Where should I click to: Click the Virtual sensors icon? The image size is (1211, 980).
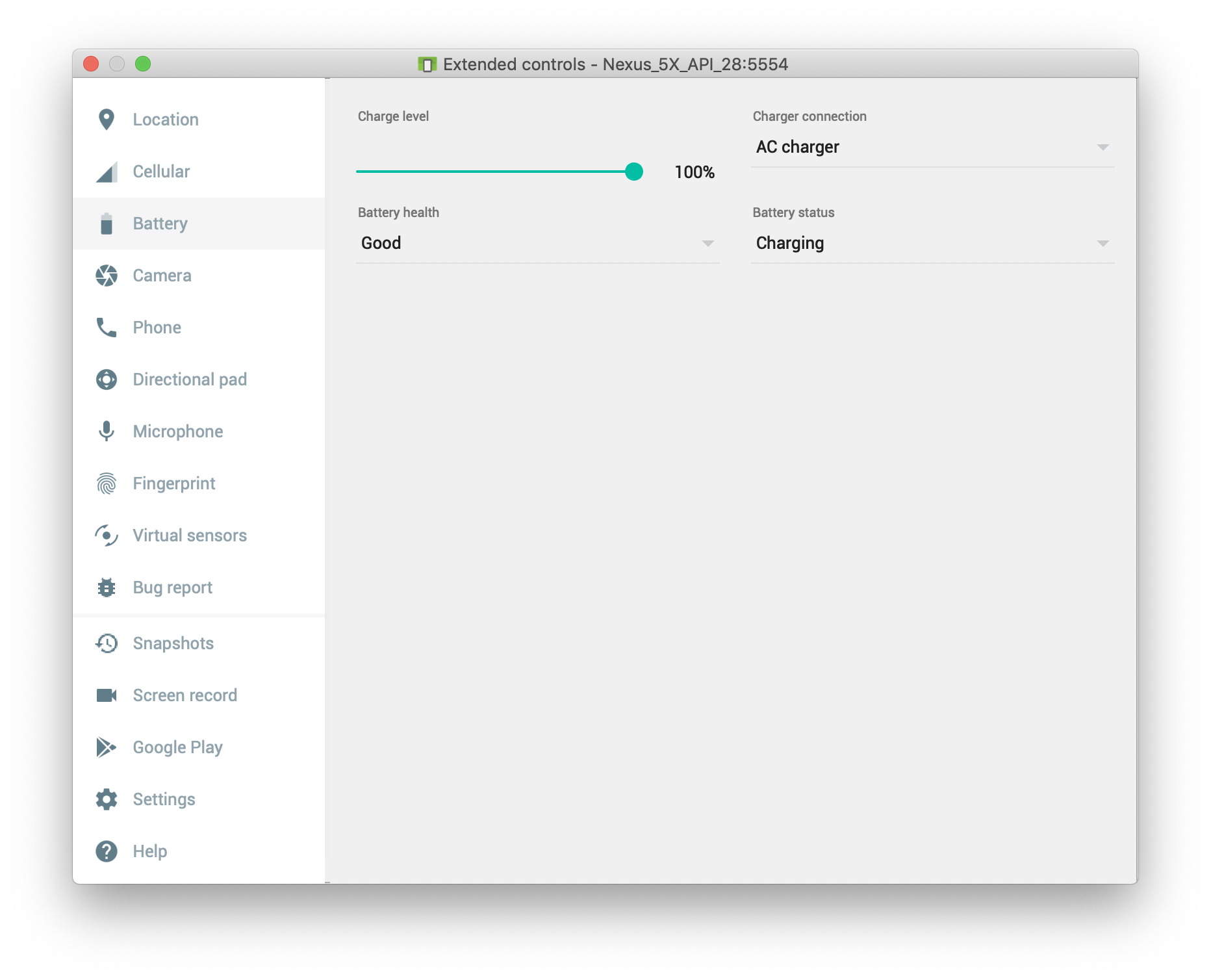coord(107,535)
